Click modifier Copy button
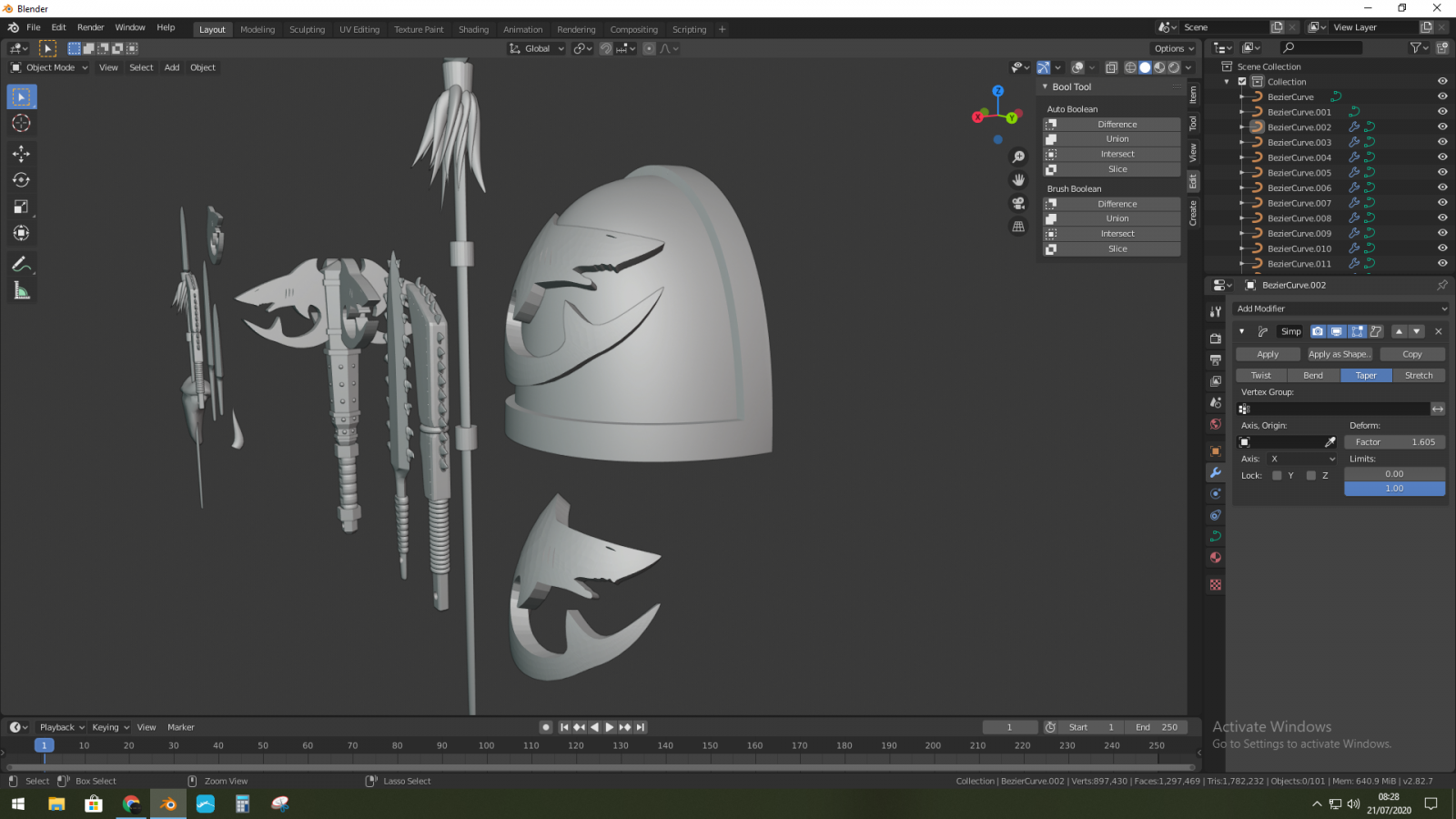The image size is (1456, 819). coord(1412,354)
